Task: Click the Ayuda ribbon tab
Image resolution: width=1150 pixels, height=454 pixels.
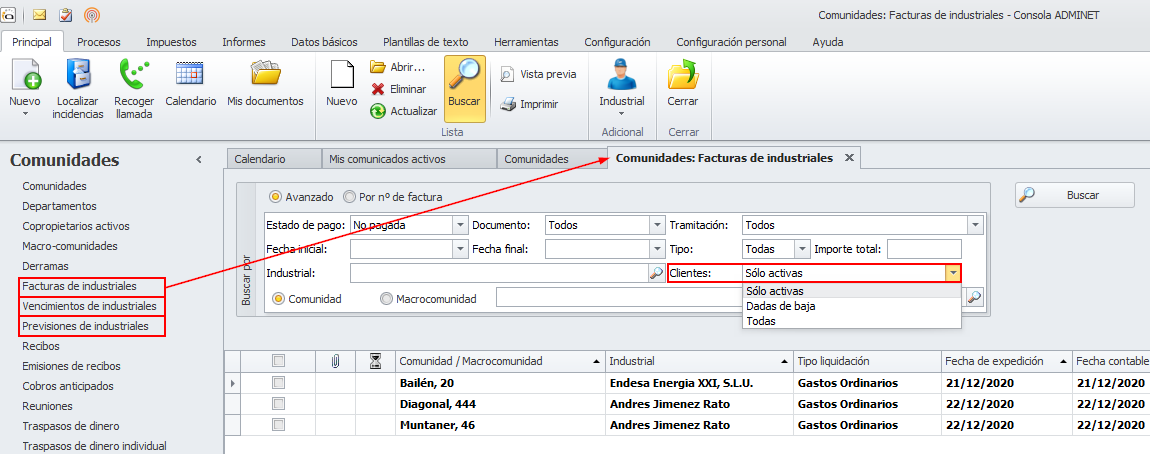Action: coord(828,42)
